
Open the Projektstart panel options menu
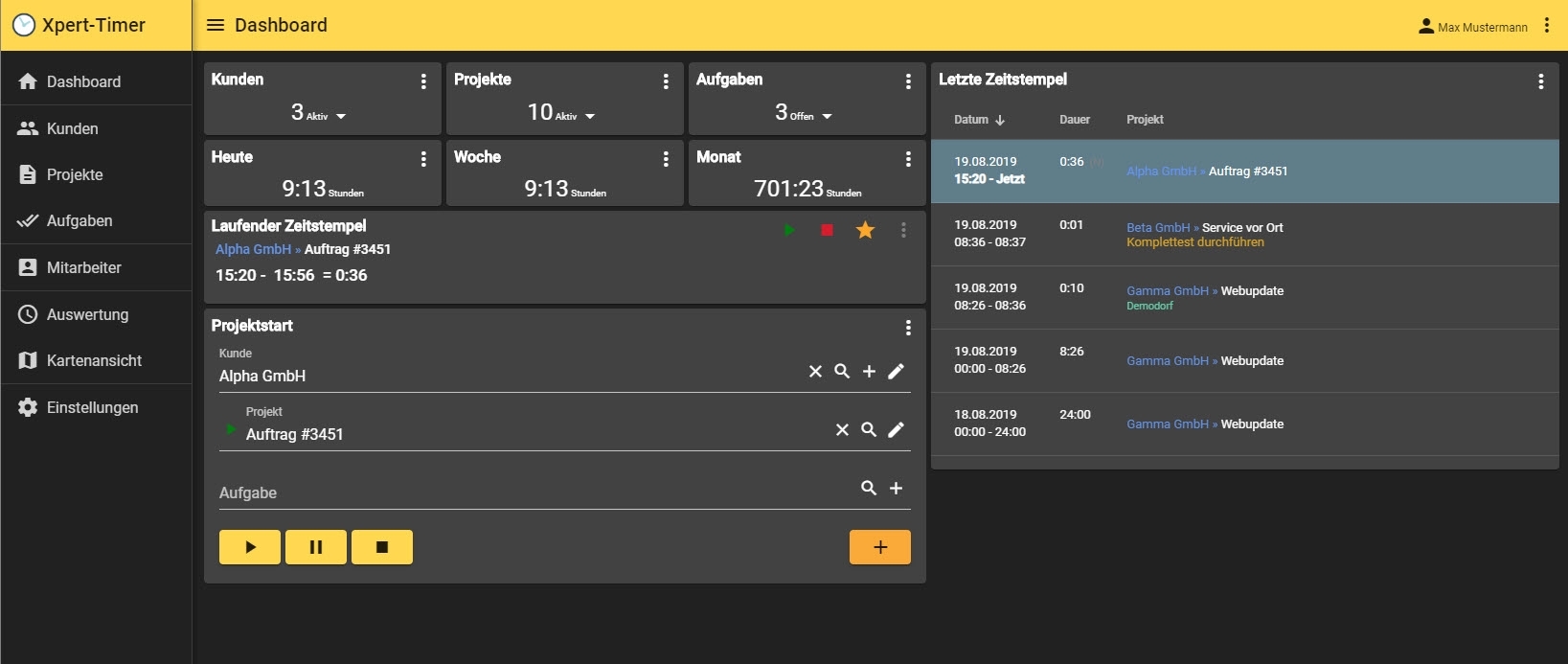pyautogui.click(x=908, y=328)
